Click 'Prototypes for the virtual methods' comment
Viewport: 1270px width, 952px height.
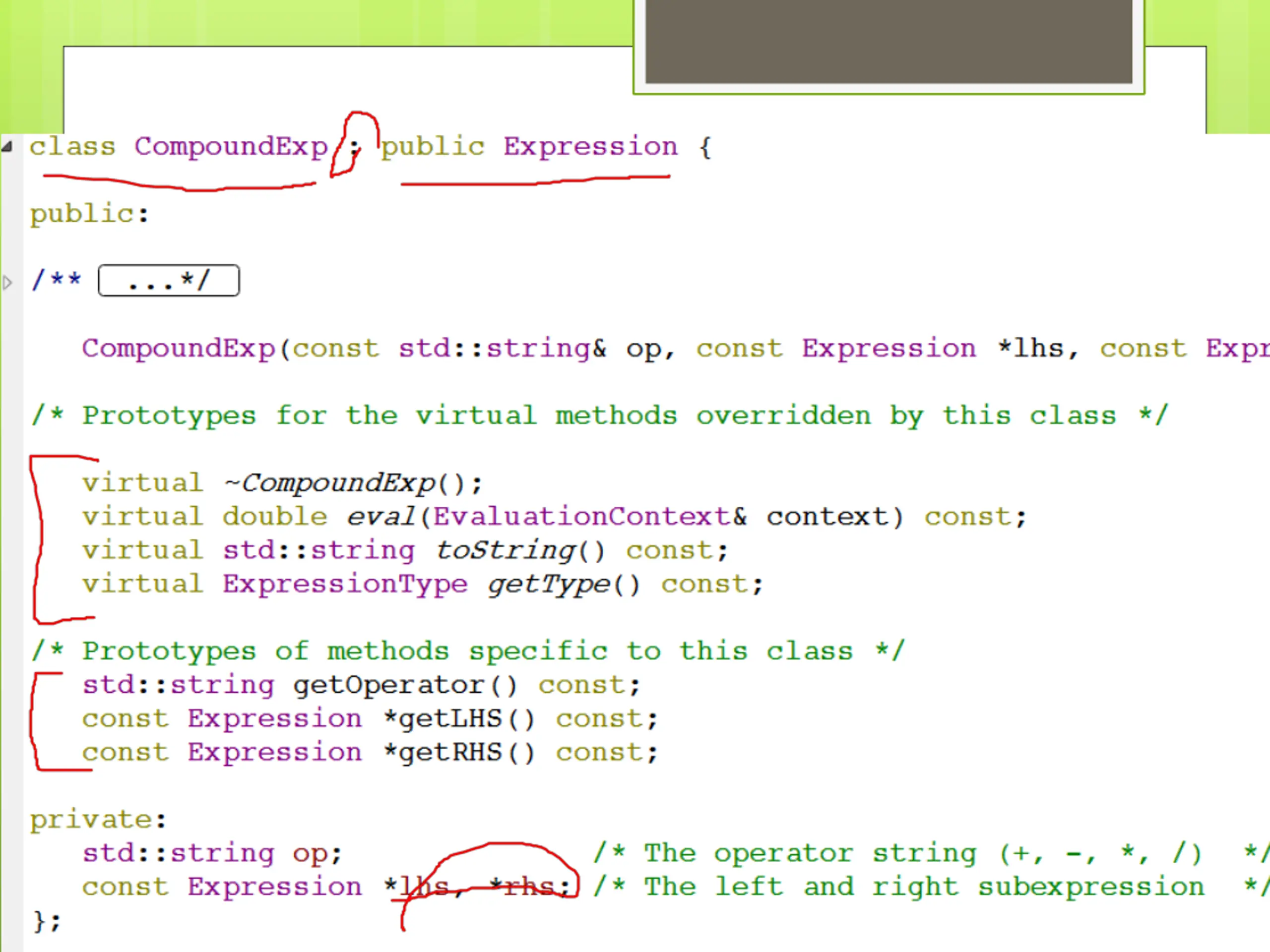coord(600,416)
